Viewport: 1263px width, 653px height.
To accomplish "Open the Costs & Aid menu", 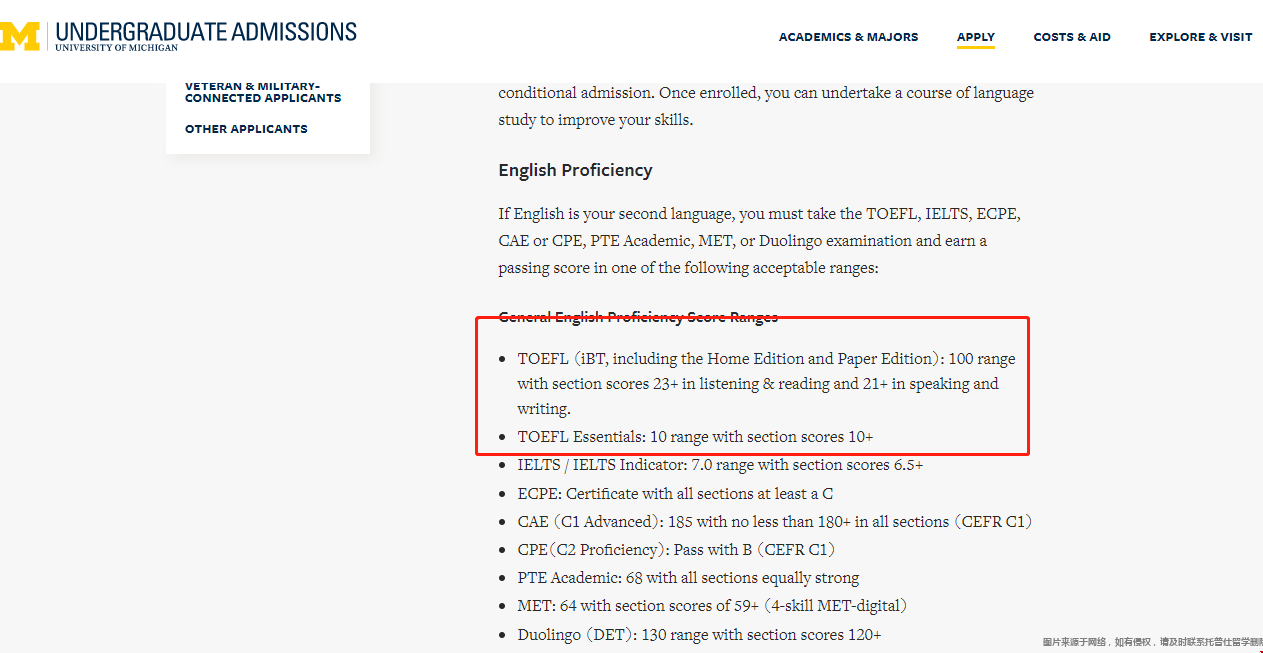I will (1072, 37).
